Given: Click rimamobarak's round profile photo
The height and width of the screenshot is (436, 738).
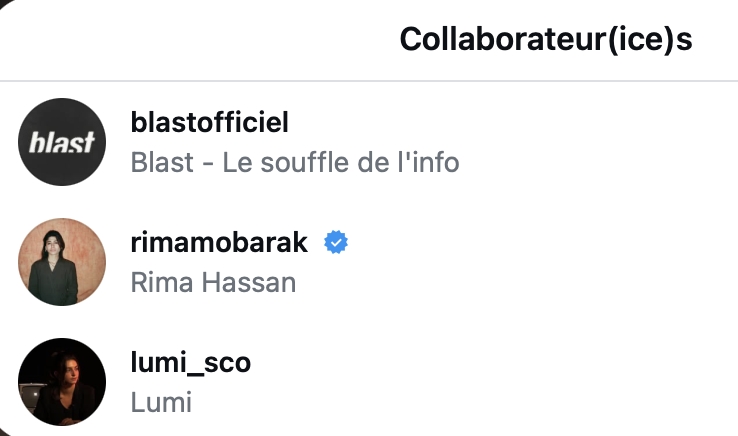Looking at the screenshot, I should point(62,262).
